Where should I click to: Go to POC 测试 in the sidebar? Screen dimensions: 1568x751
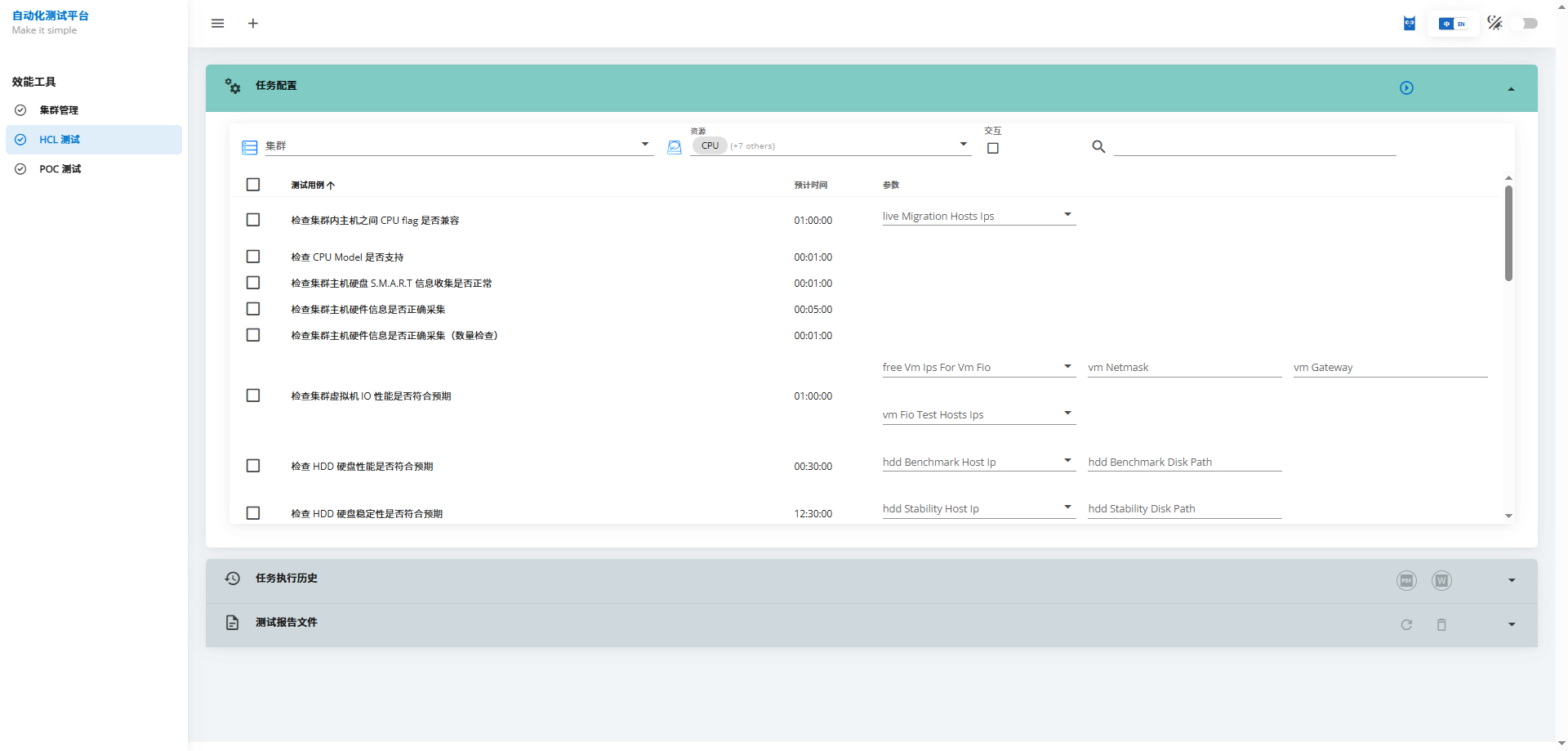[60, 169]
